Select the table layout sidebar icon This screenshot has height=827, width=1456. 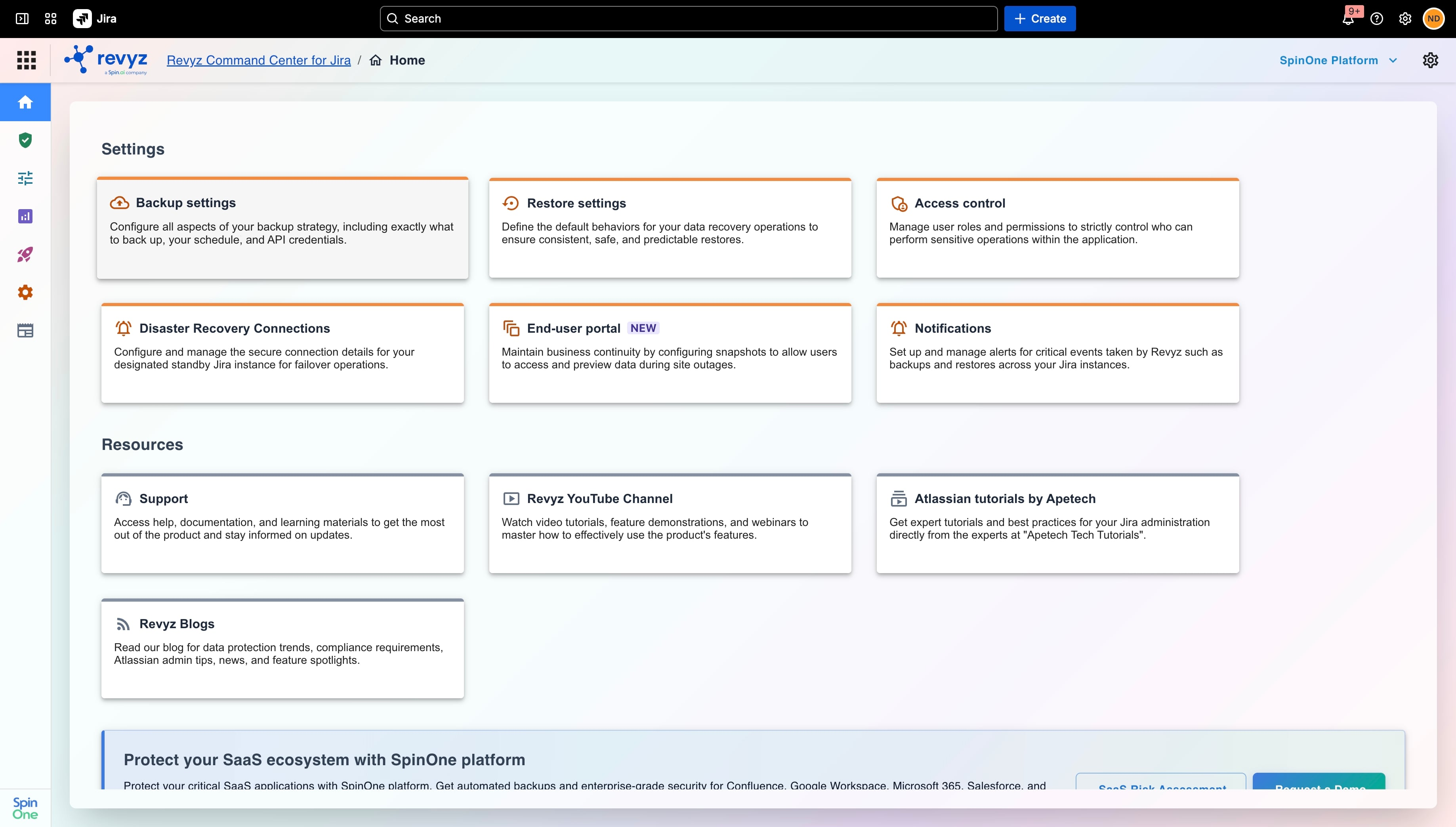pos(25,331)
